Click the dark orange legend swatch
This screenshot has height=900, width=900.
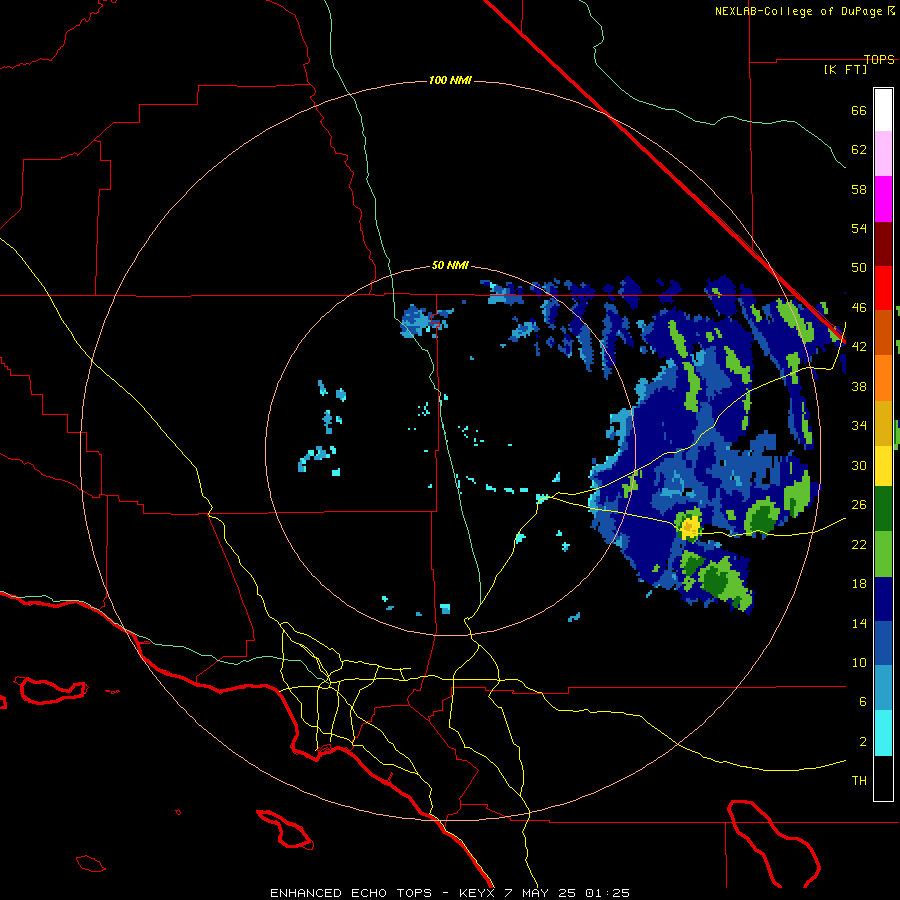(883, 332)
